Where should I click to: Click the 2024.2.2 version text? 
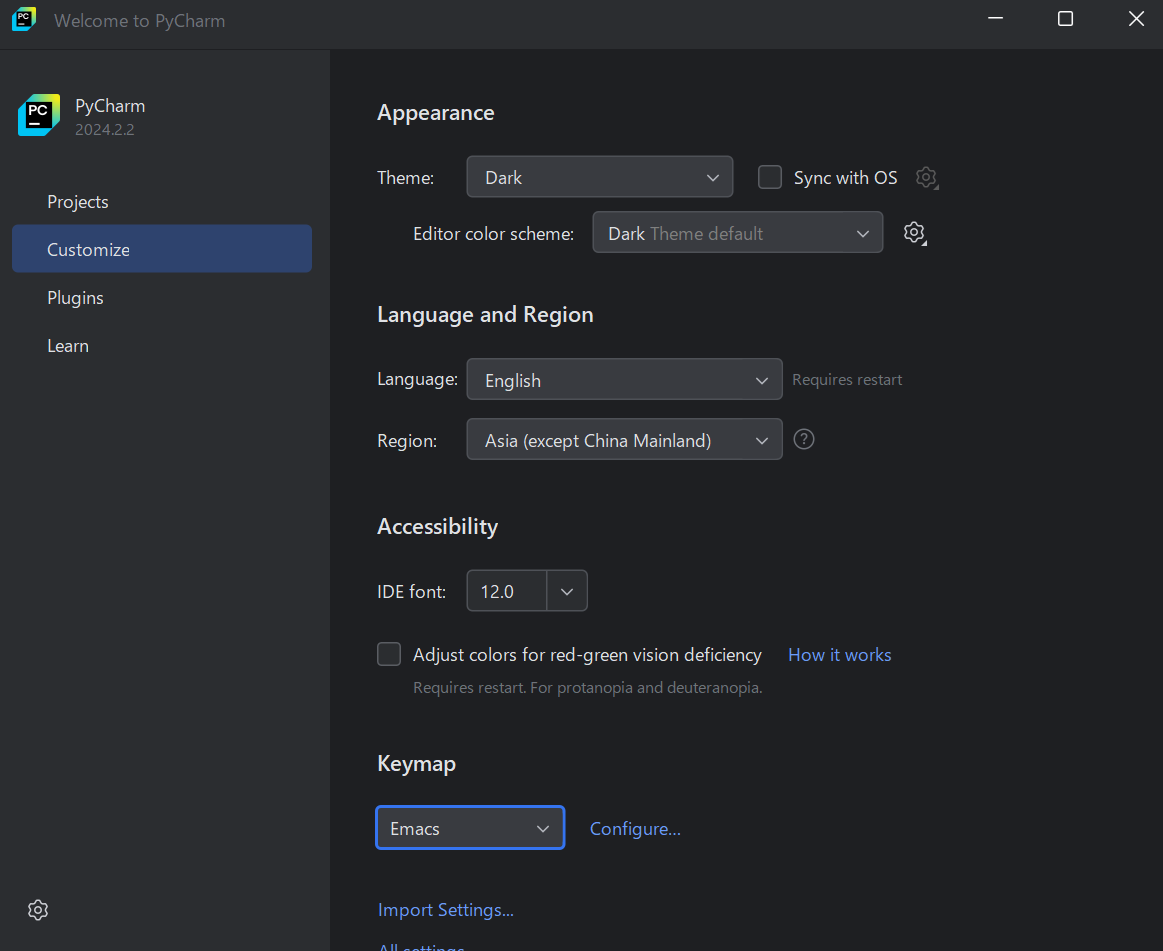[x=105, y=130]
